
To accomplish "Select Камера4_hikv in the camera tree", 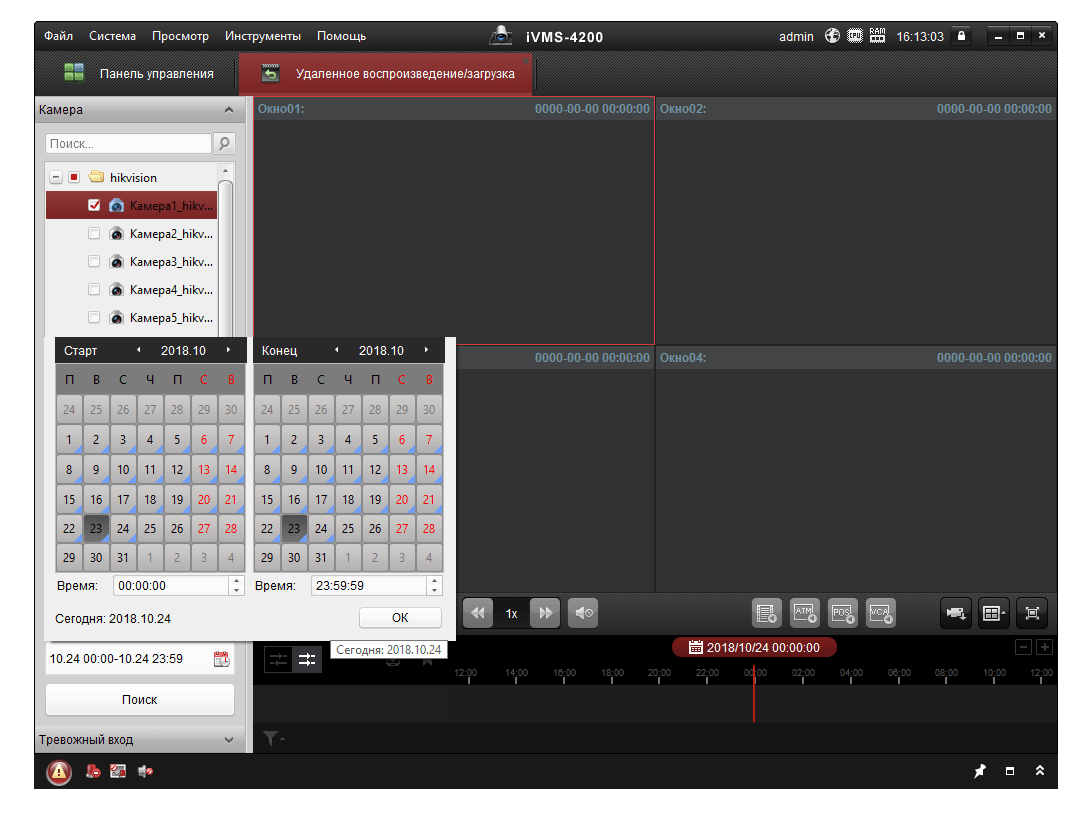I will (x=171, y=289).
